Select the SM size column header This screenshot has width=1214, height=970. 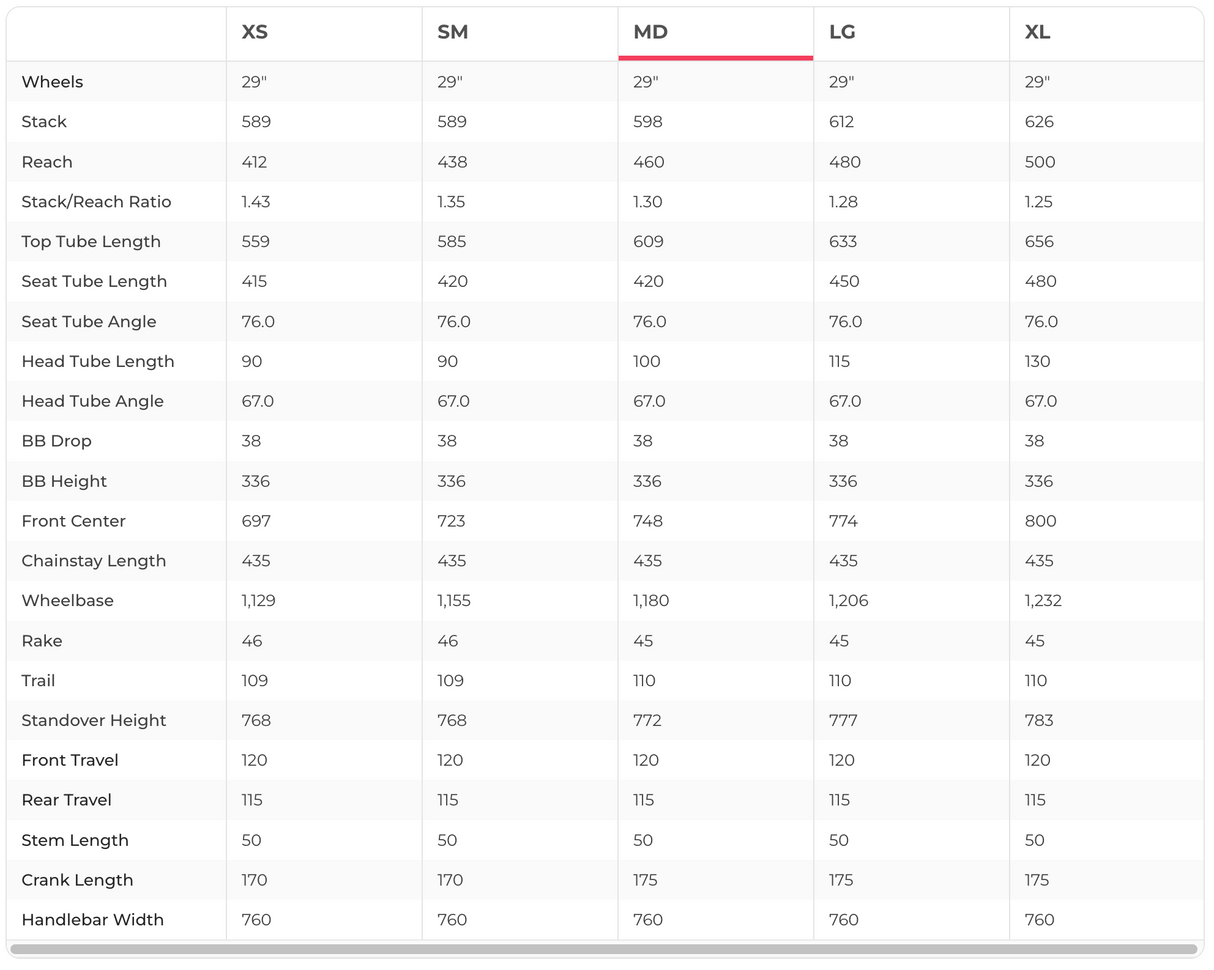point(452,32)
